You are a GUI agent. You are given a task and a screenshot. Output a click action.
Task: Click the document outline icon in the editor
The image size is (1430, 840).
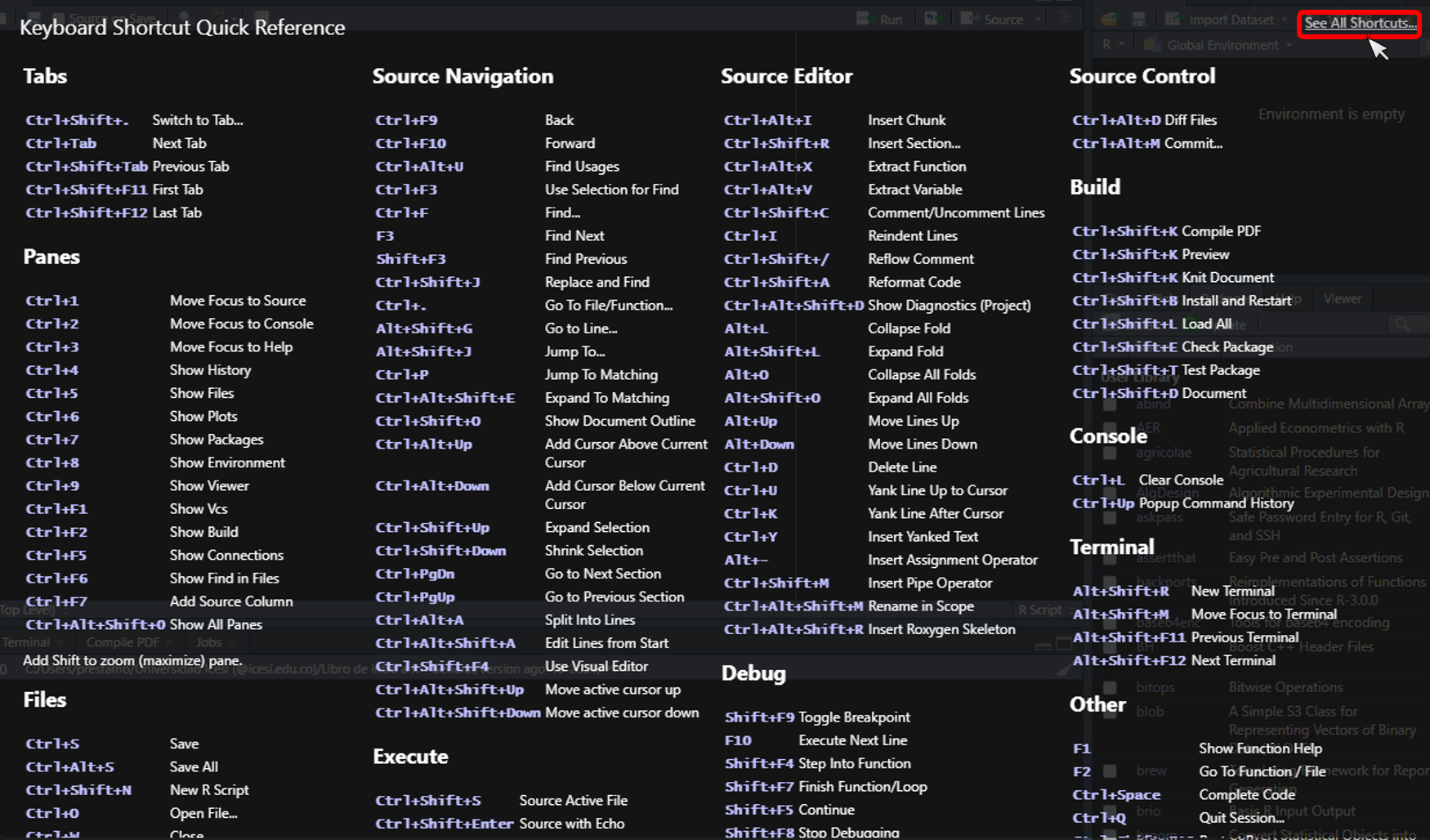(x=1065, y=18)
